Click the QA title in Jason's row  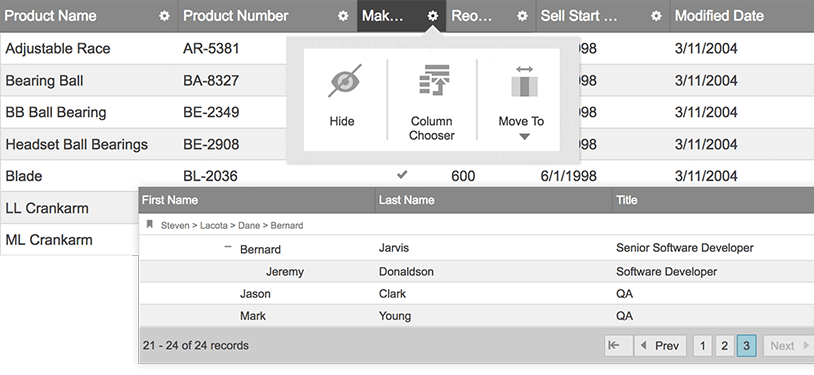(x=624, y=294)
